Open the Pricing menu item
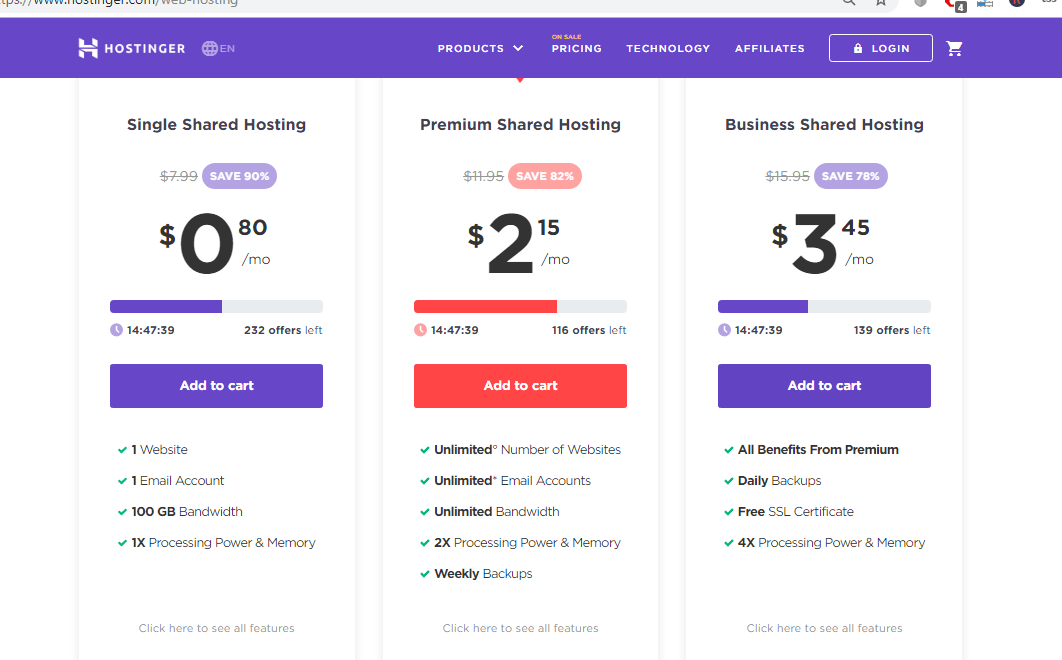The image size is (1062, 660). coord(576,48)
